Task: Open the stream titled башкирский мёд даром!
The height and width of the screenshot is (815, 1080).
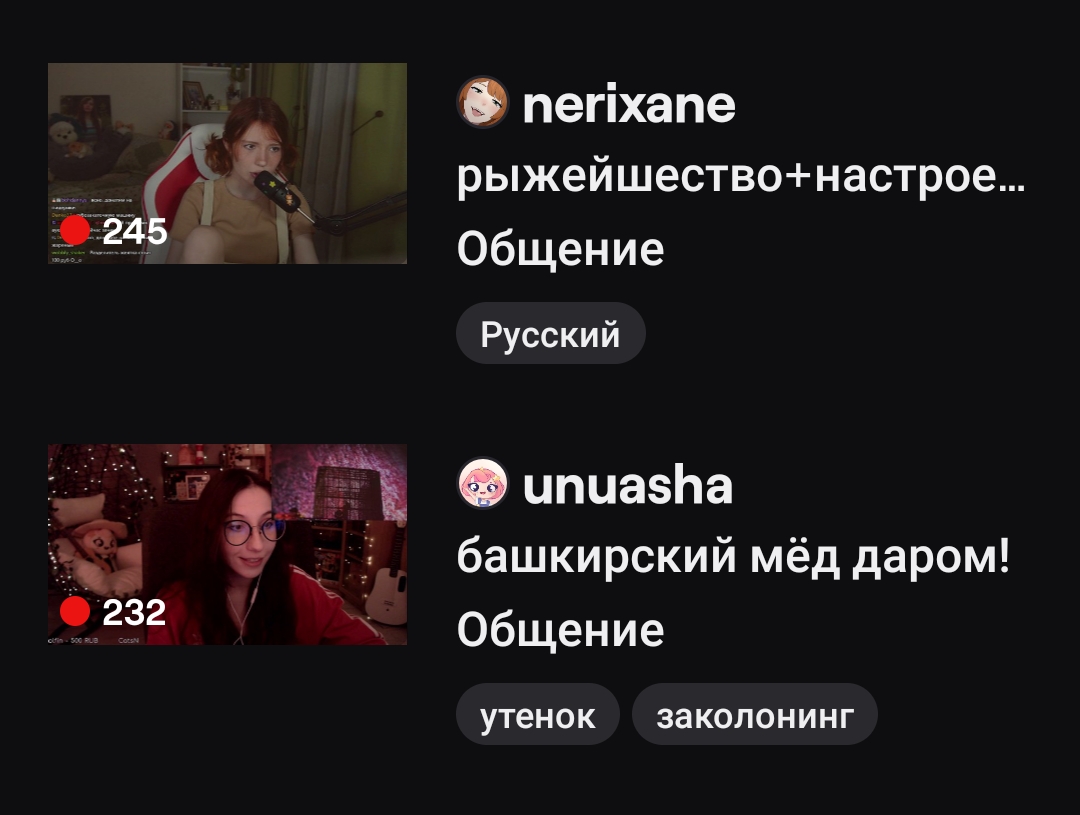Action: 733,556
